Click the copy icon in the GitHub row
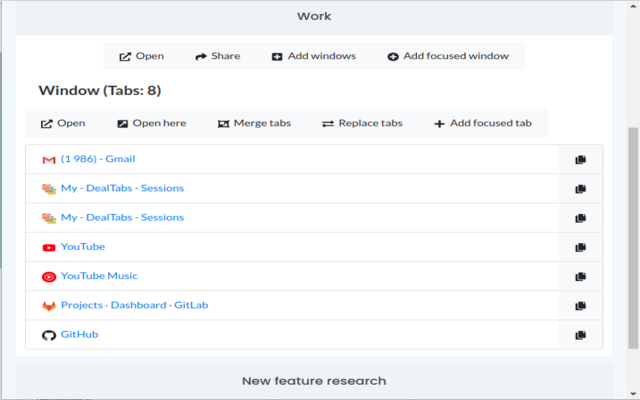640x400 pixels. point(580,335)
